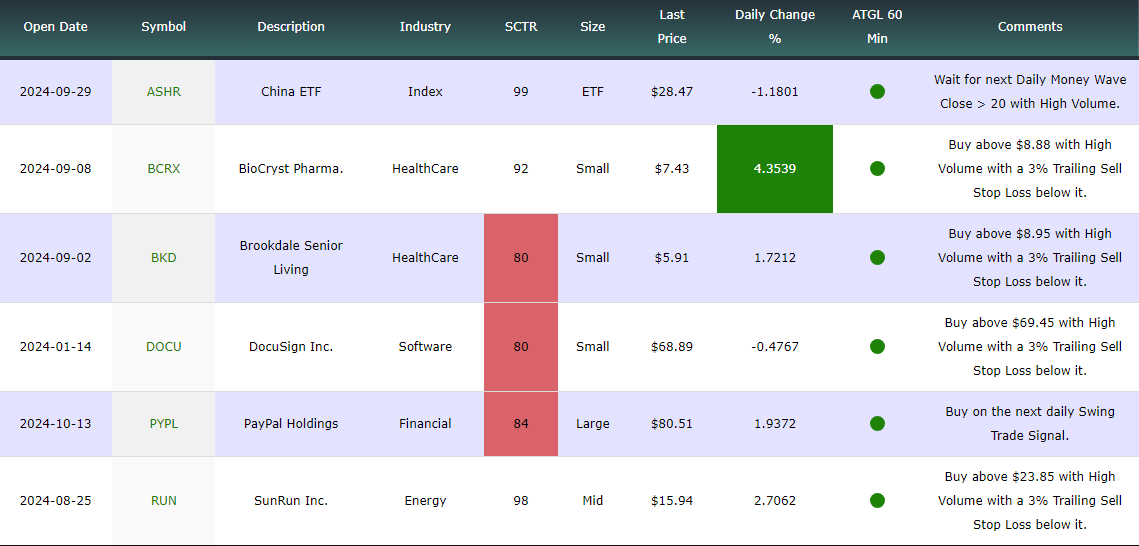Click the ATGL 60 Min column header
Screen dimensions: 1139x546
click(x=877, y=27)
